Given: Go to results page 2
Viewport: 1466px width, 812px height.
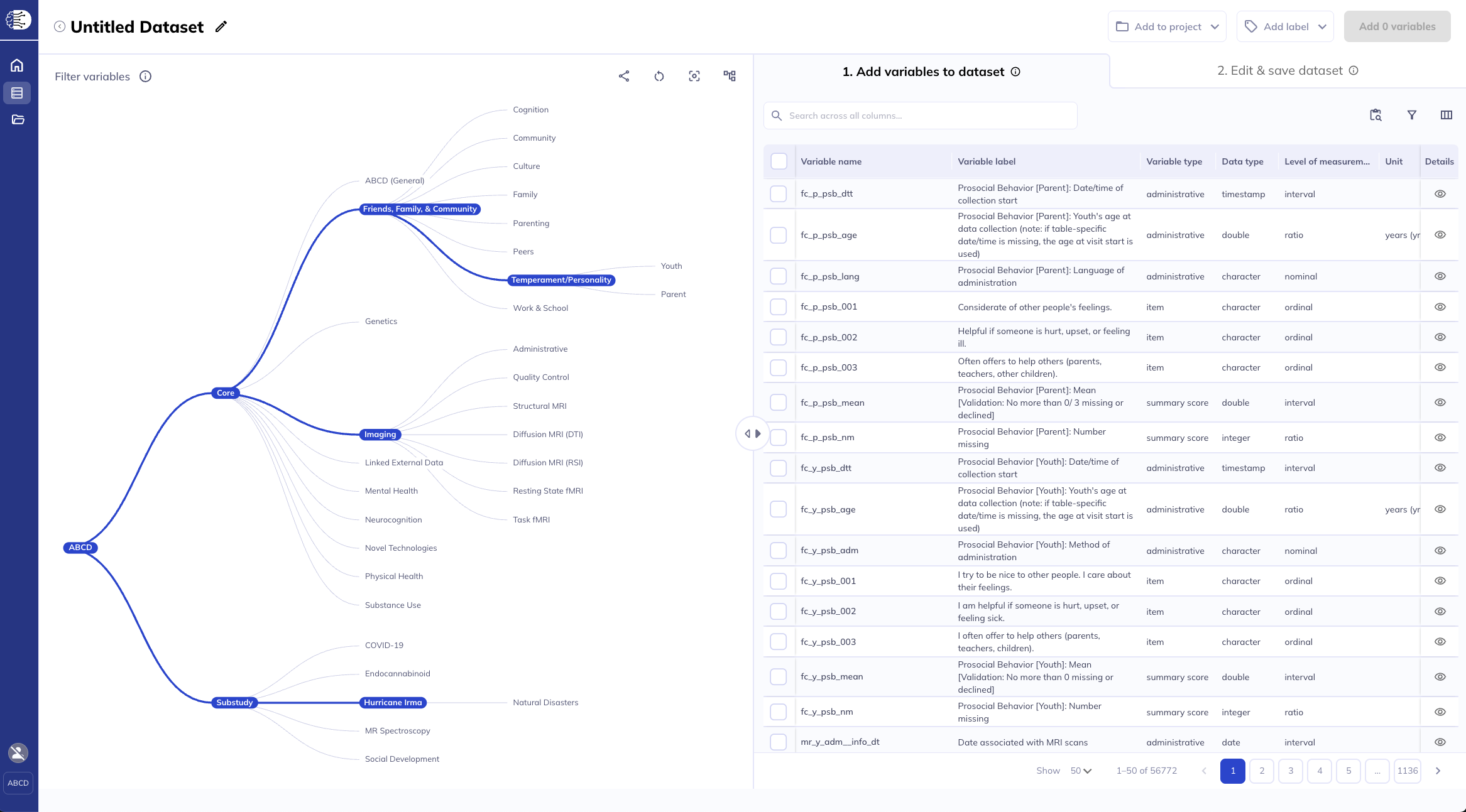Looking at the screenshot, I should [x=1262, y=771].
